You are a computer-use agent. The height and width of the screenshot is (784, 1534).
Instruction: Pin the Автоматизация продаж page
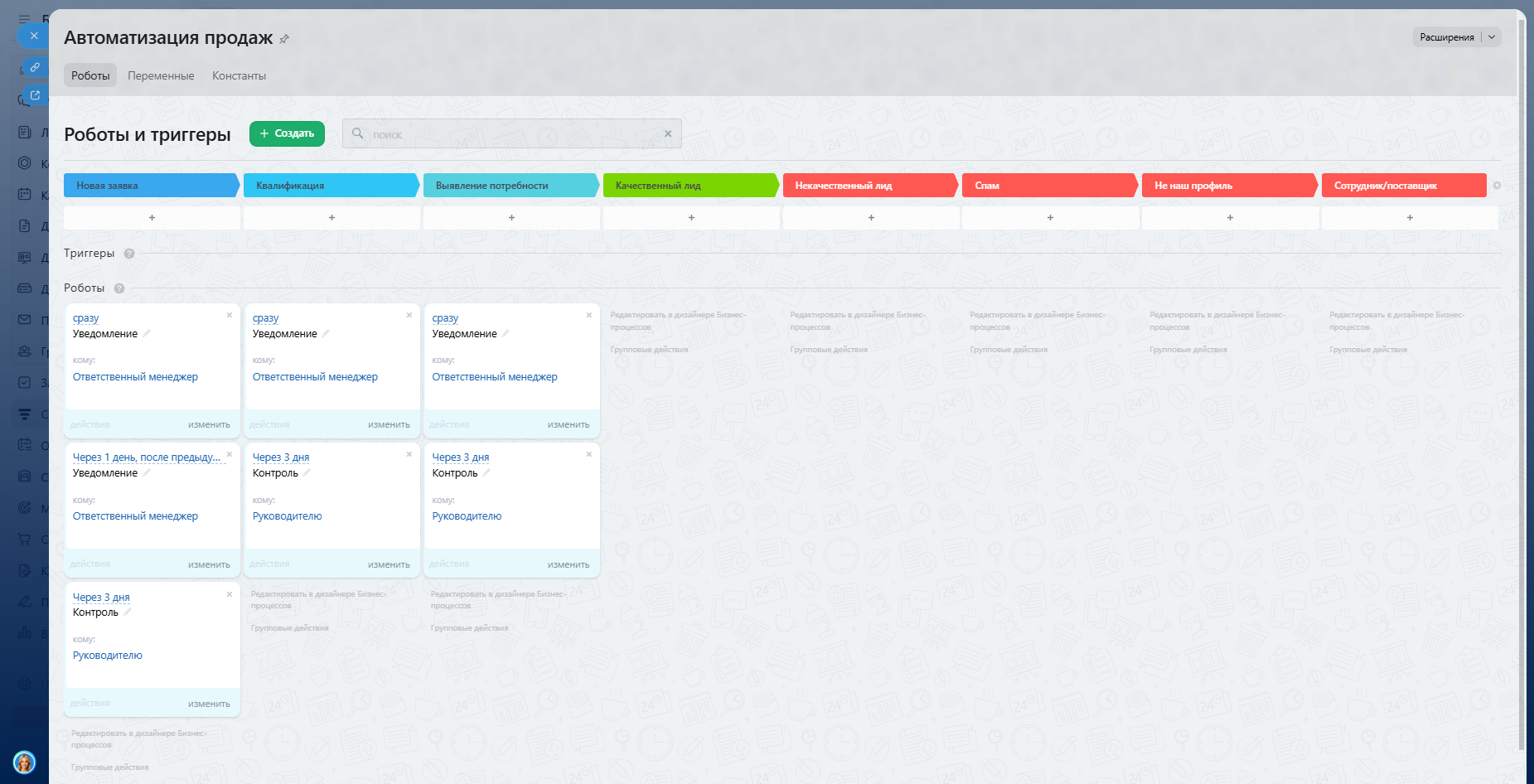(x=284, y=39)
